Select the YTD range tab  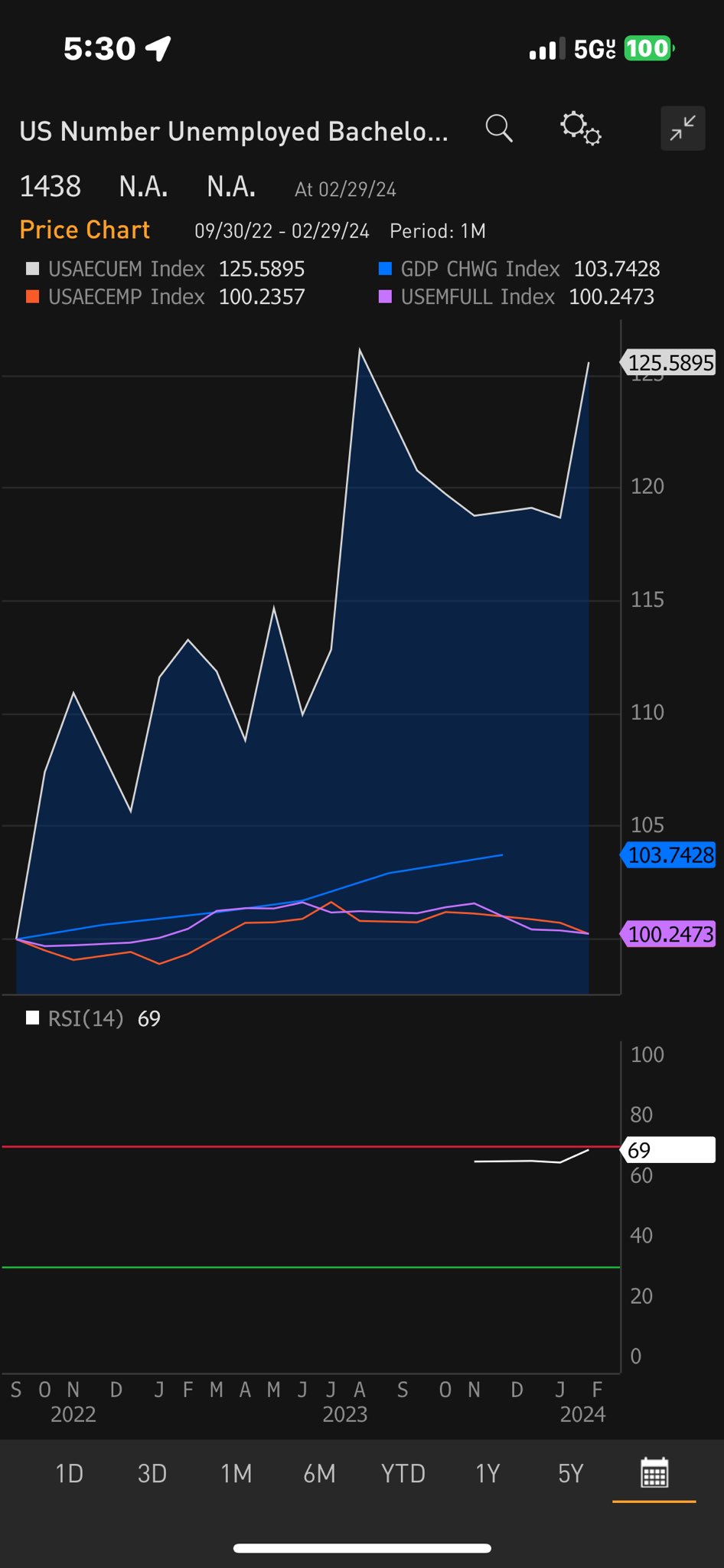[403, 1473]
